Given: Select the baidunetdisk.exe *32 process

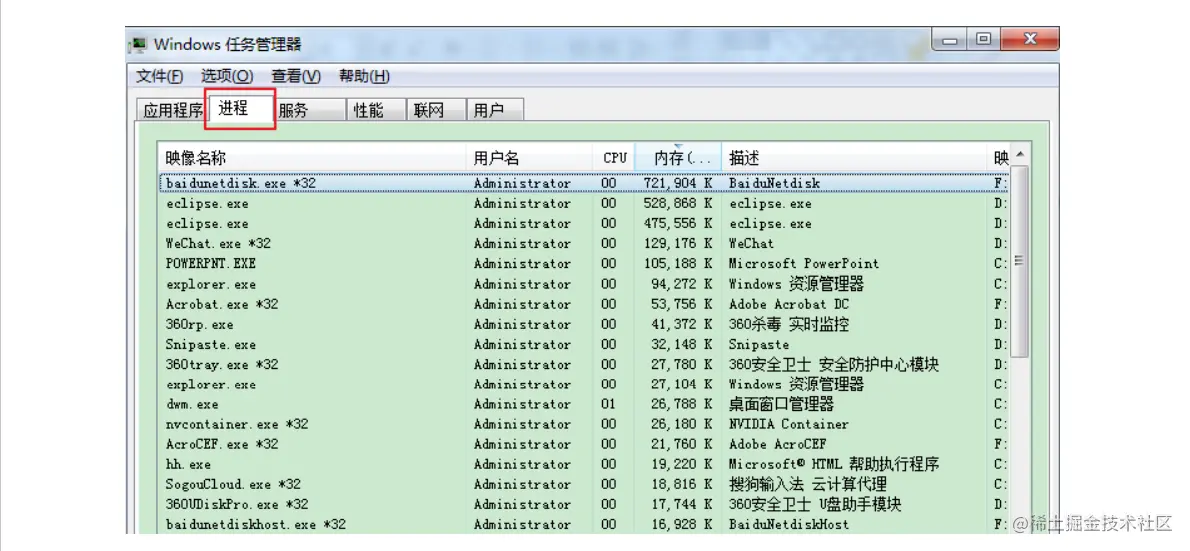Looking at the screenshot, I should coord(584,183).
